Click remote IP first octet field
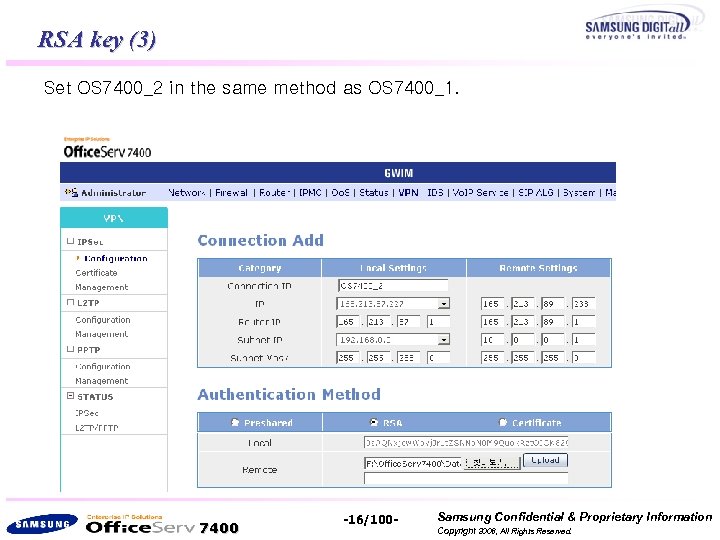The width and height of the screenshot is (720, 540). pos(492,304)
